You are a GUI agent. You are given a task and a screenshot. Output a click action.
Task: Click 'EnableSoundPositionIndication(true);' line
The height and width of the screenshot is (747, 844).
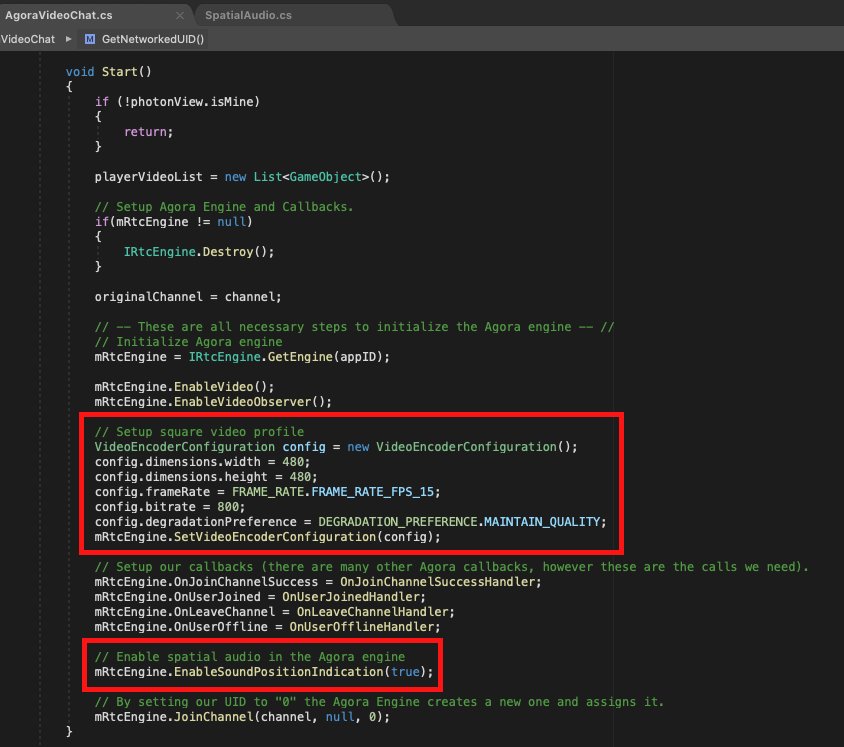click(264, 672)
